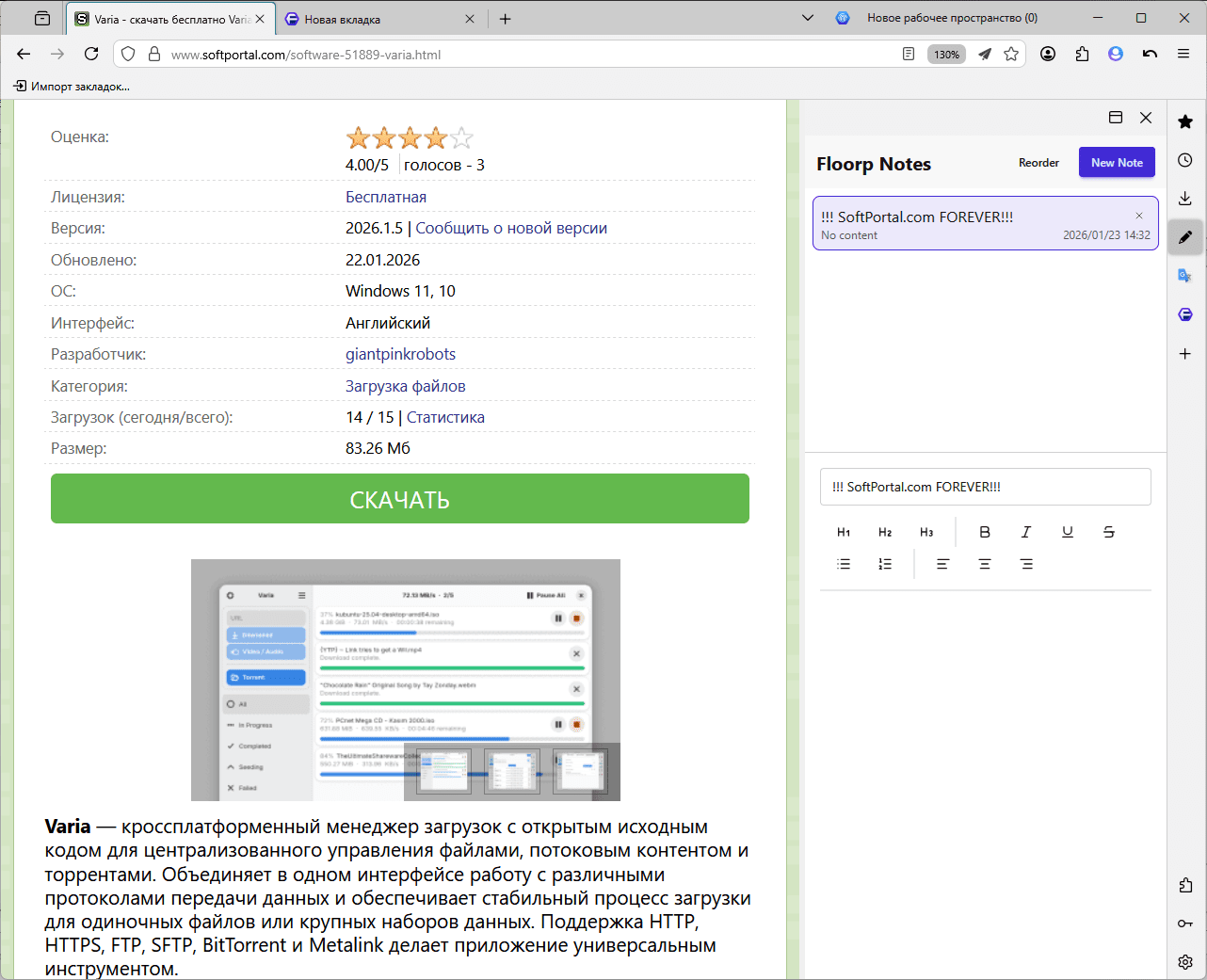The height and width of the screenshot is (980, 1207).
Task: Apply H2 heading in the note editor
Action: coord(885,532)
